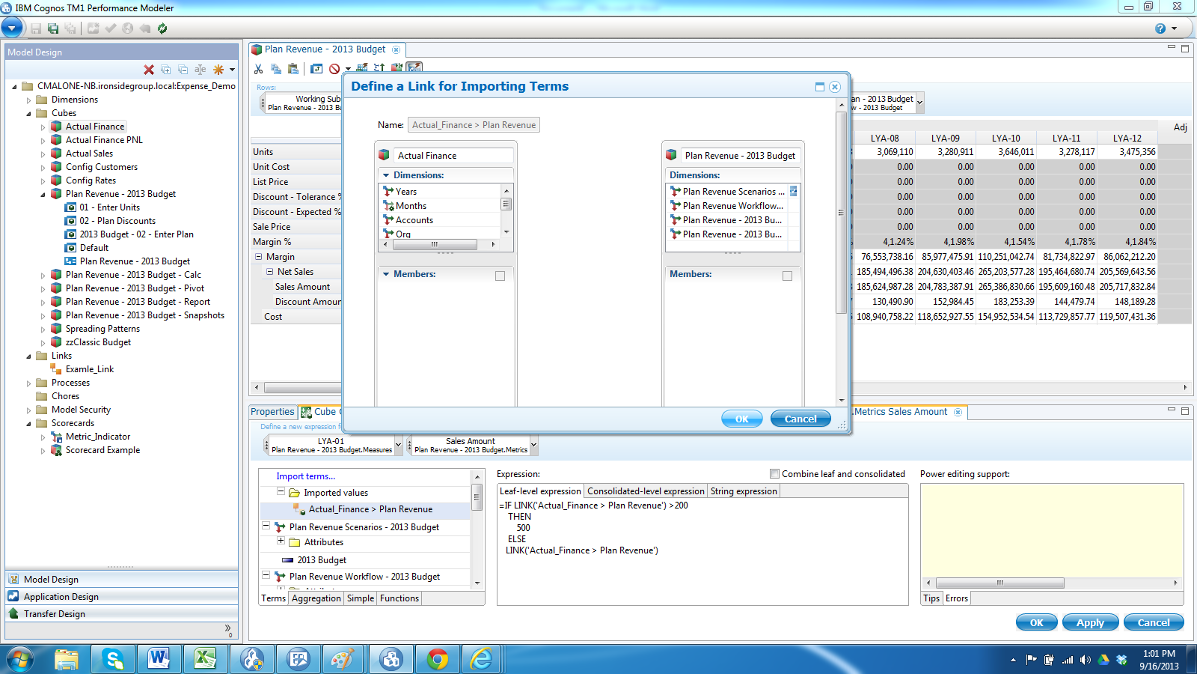Click the orange star new-object icon
This screenshot has width=1198, height=674.
(x=217, y=69)
